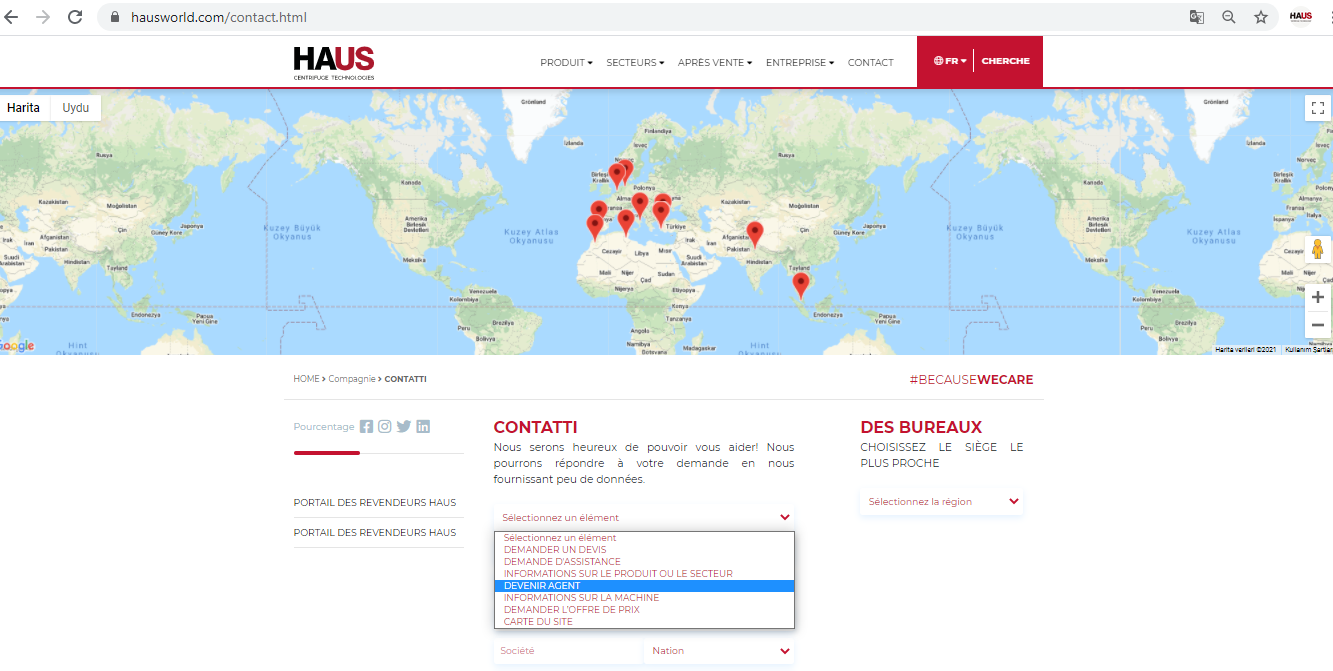The height and width of the screenshot is (671, 1333).
Task: Click the Société input field
Action: pyautogui.click(x=566, y=651)
